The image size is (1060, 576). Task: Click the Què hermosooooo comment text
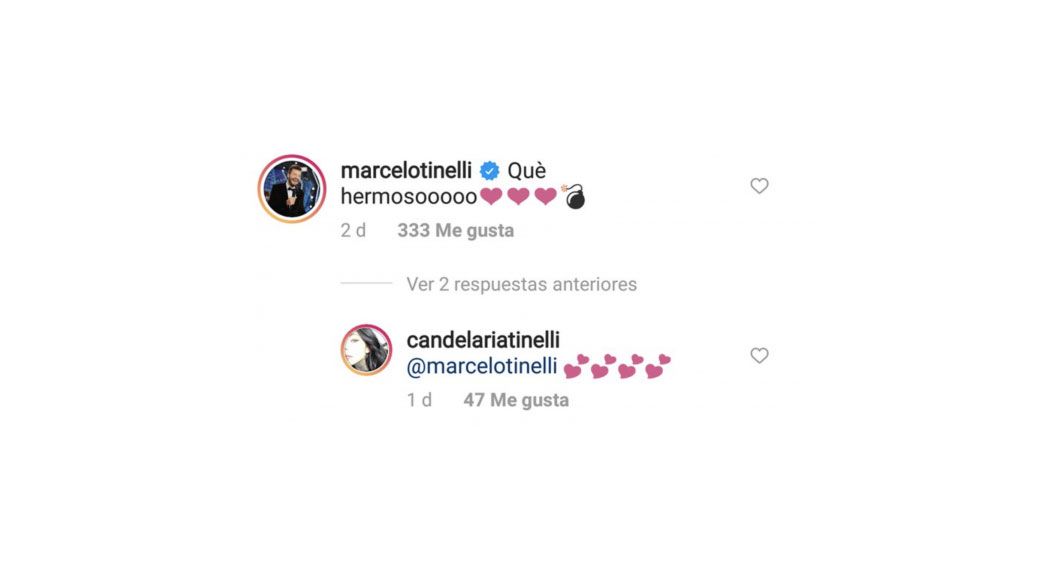(x=443, y=184)
